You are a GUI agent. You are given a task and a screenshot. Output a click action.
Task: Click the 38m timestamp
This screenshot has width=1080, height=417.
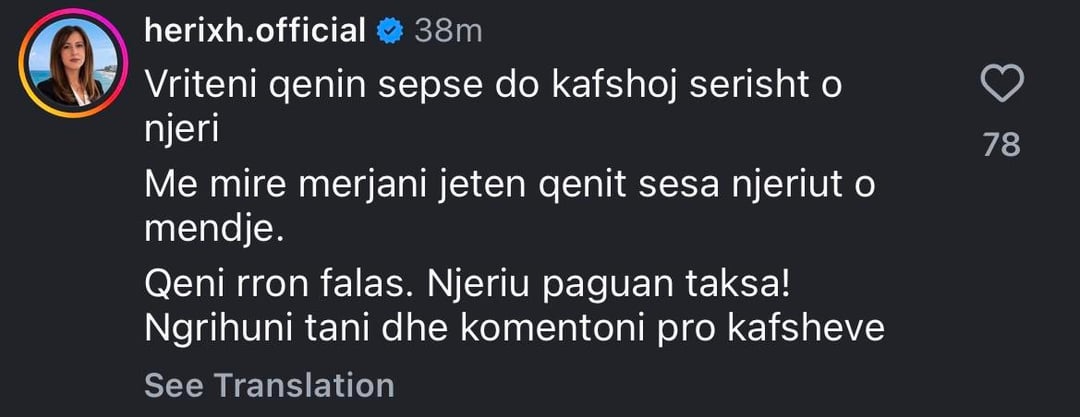pyautogui.click(x=448, y=31)
